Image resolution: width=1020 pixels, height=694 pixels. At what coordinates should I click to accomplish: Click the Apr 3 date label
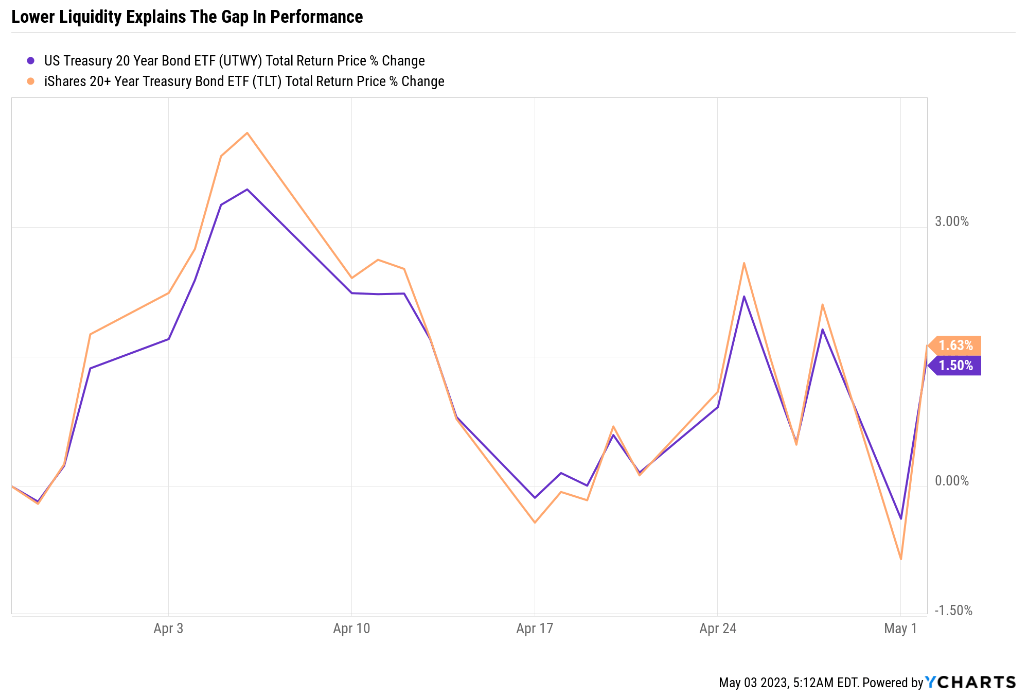point(168,628)
